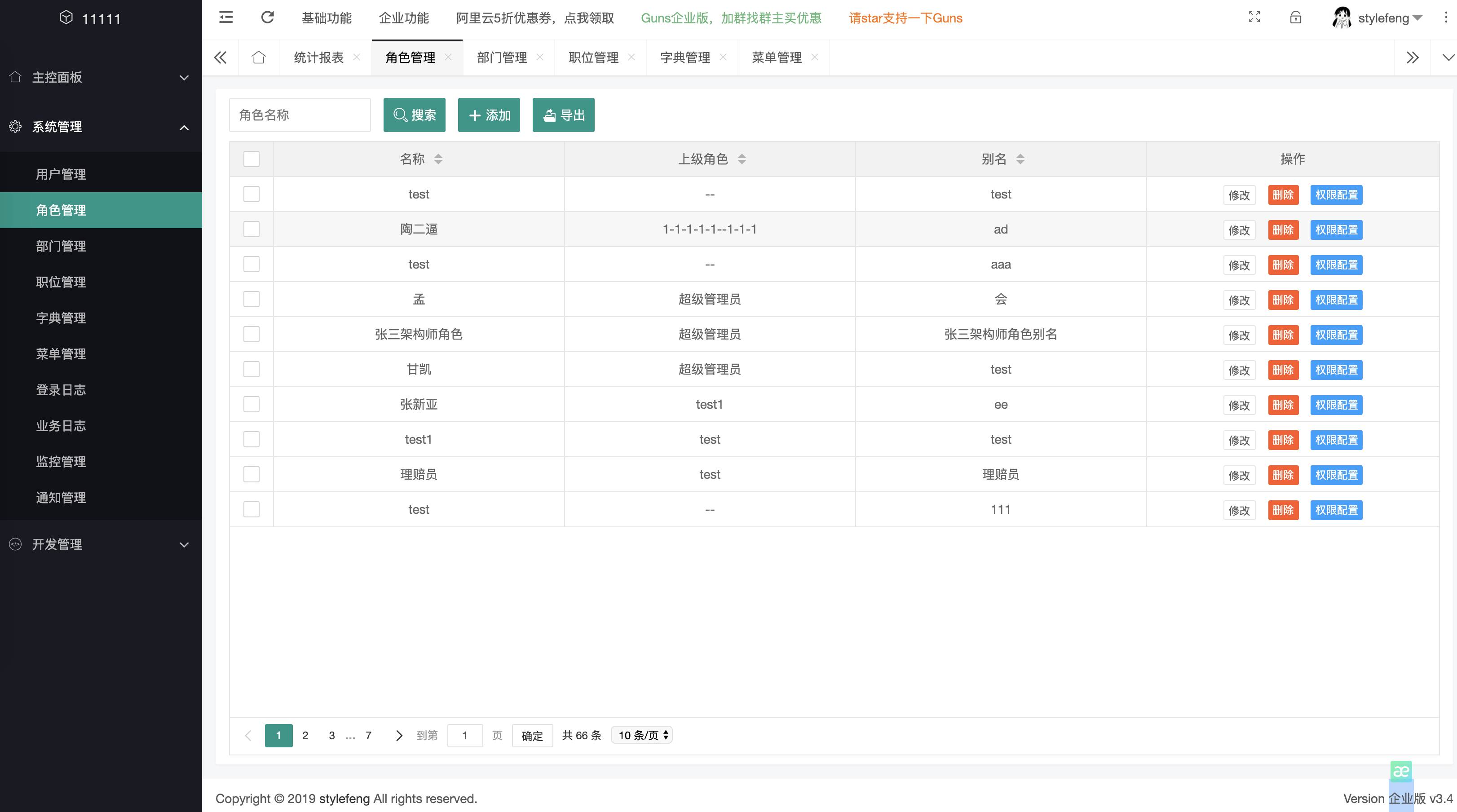The height and width of the screenshot is (812, 1457).
Task: Enter fullscreen with the expand icon
Action: 1254,18
